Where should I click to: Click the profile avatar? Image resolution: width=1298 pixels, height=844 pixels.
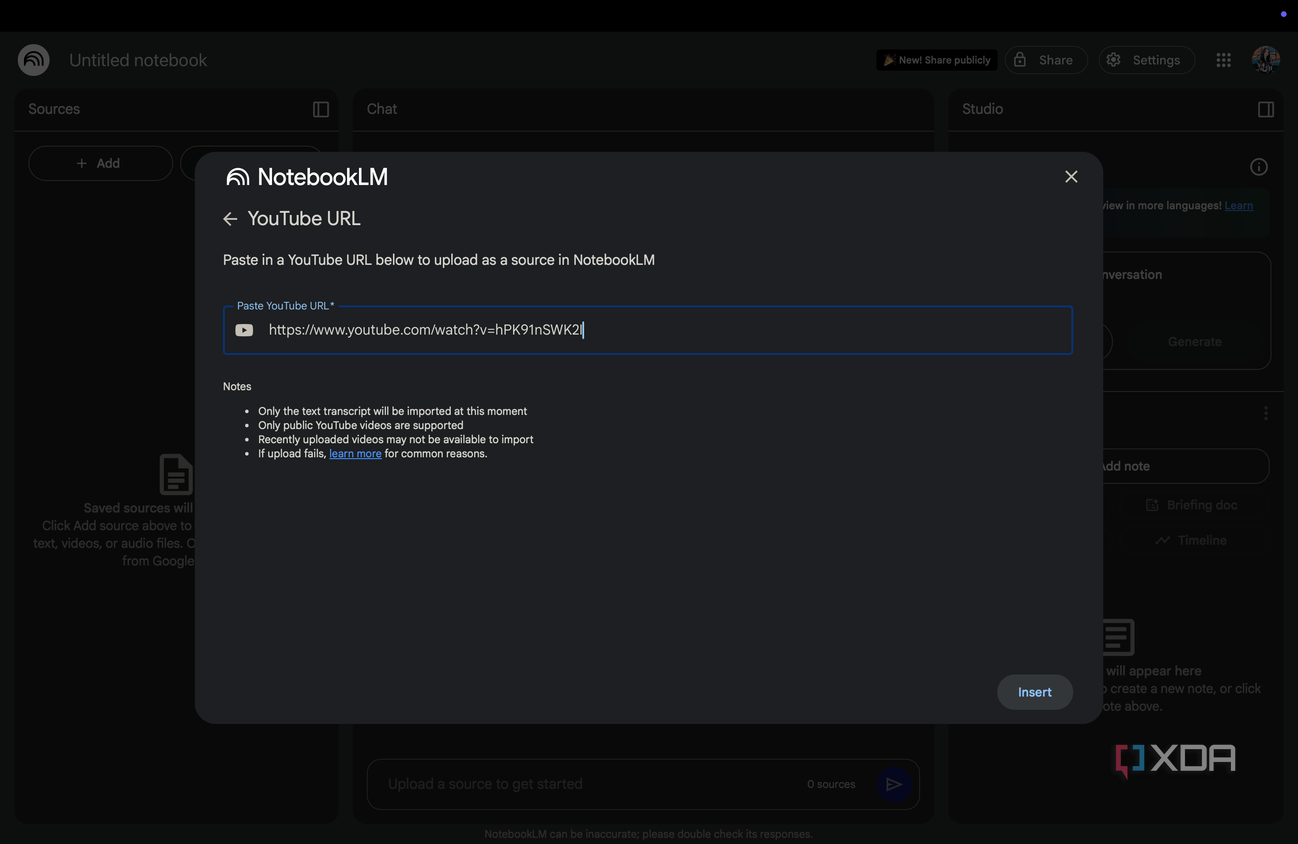pyautogui.click(x=1266, y=60)
